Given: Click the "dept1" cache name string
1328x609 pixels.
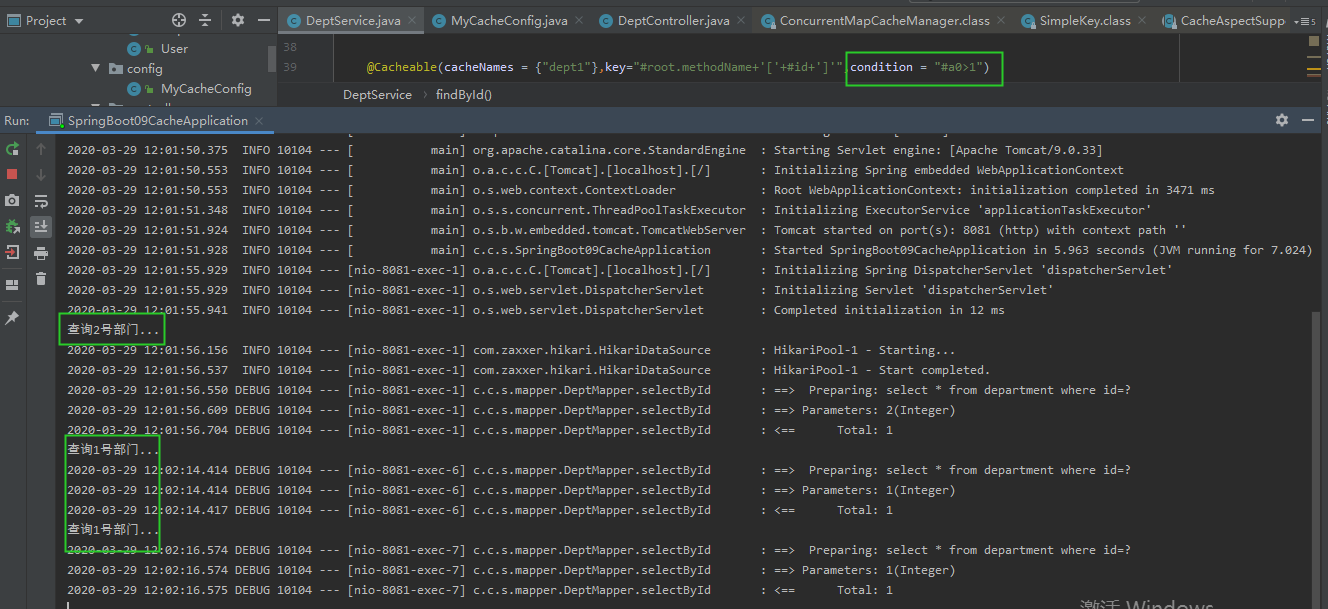Looking at the screenshot, I should 569,67.
